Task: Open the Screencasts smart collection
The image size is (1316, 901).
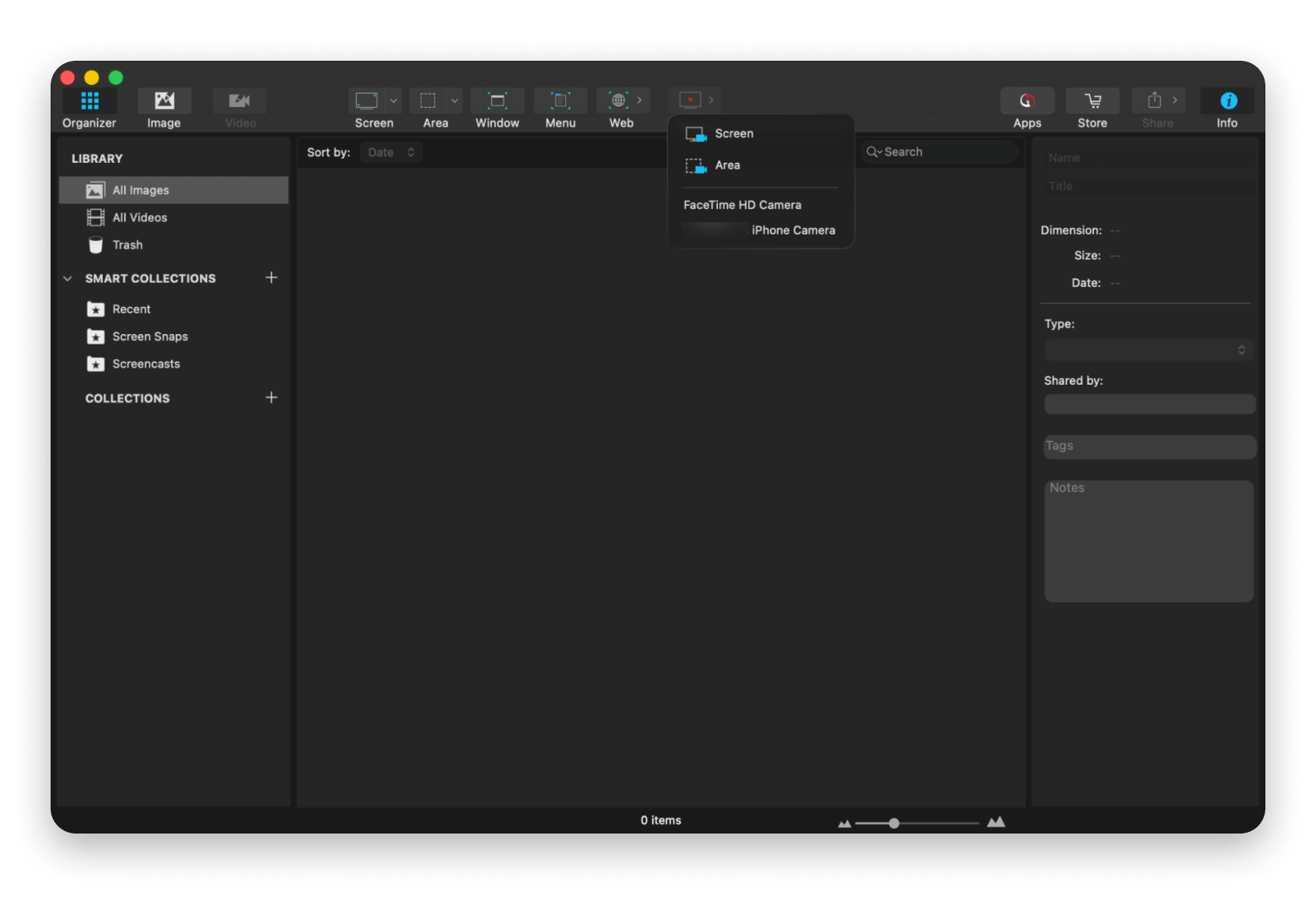Action: [174, 364]
